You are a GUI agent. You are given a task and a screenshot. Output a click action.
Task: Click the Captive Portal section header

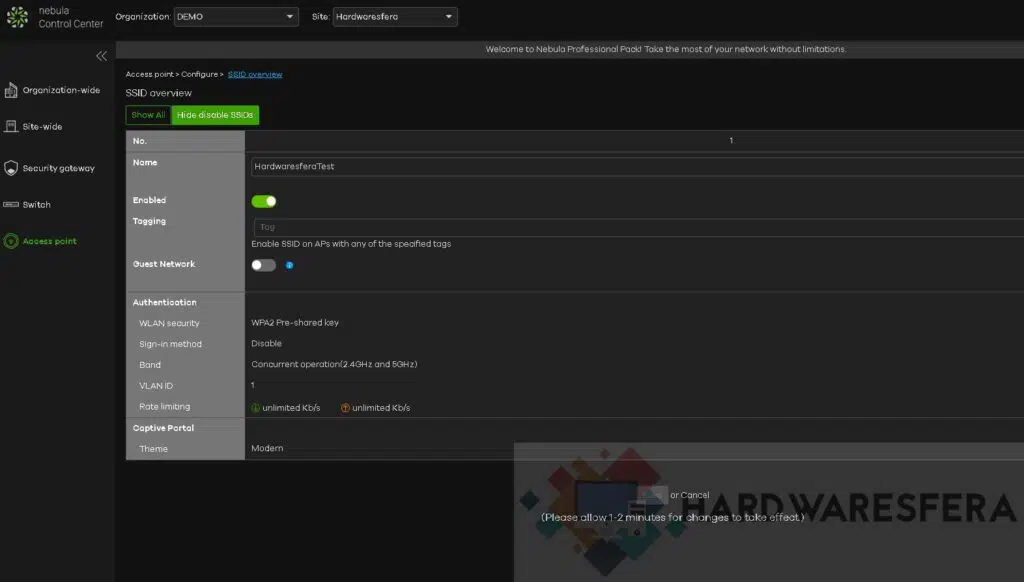pyautogui.click(x=163, y=428)
